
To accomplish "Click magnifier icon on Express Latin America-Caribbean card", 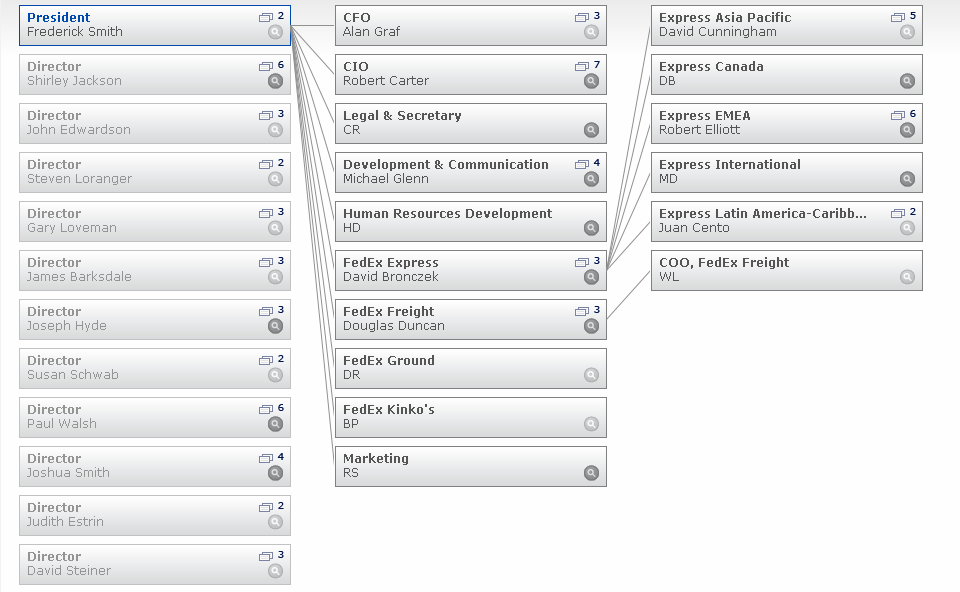I will click(x=907, y=228).
